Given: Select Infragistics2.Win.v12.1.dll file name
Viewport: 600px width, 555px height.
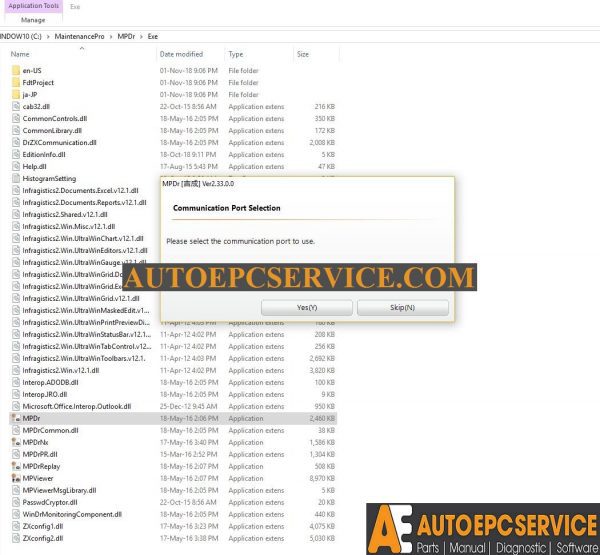Looking at the screenshot, I should pos(61,370).
